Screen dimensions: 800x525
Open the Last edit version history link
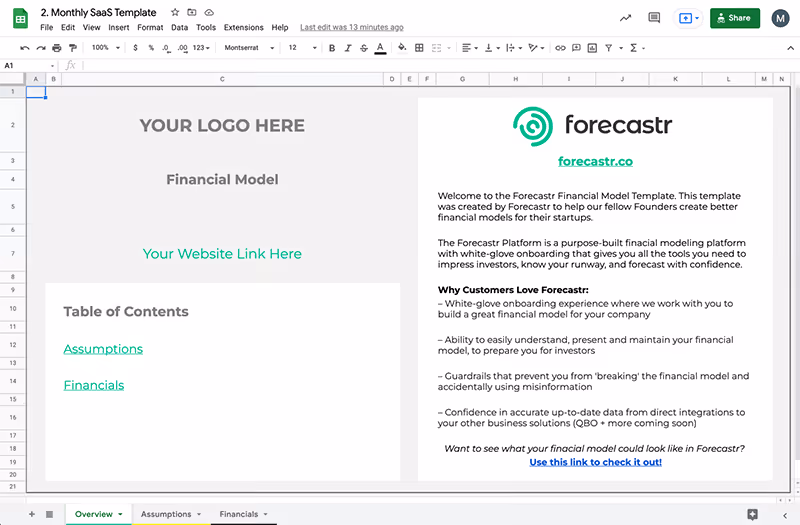point(352,28)
